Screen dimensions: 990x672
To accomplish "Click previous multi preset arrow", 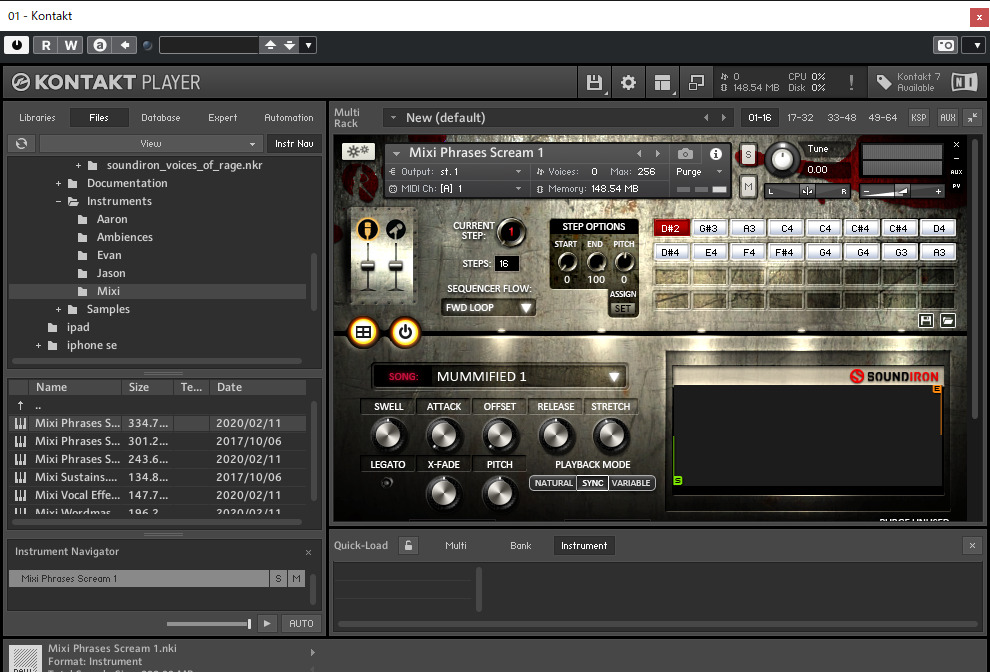I will (706, 117).
